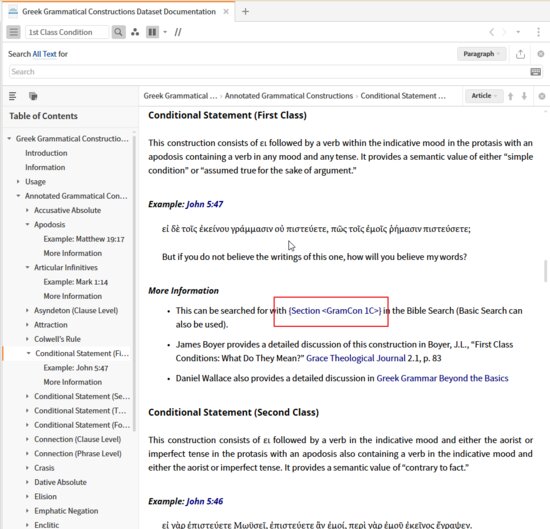Image resolution: width=550 pixels, height=529 pixels.
Task: Click the parallel resources double-slash icon
Action: pos(178,32)
